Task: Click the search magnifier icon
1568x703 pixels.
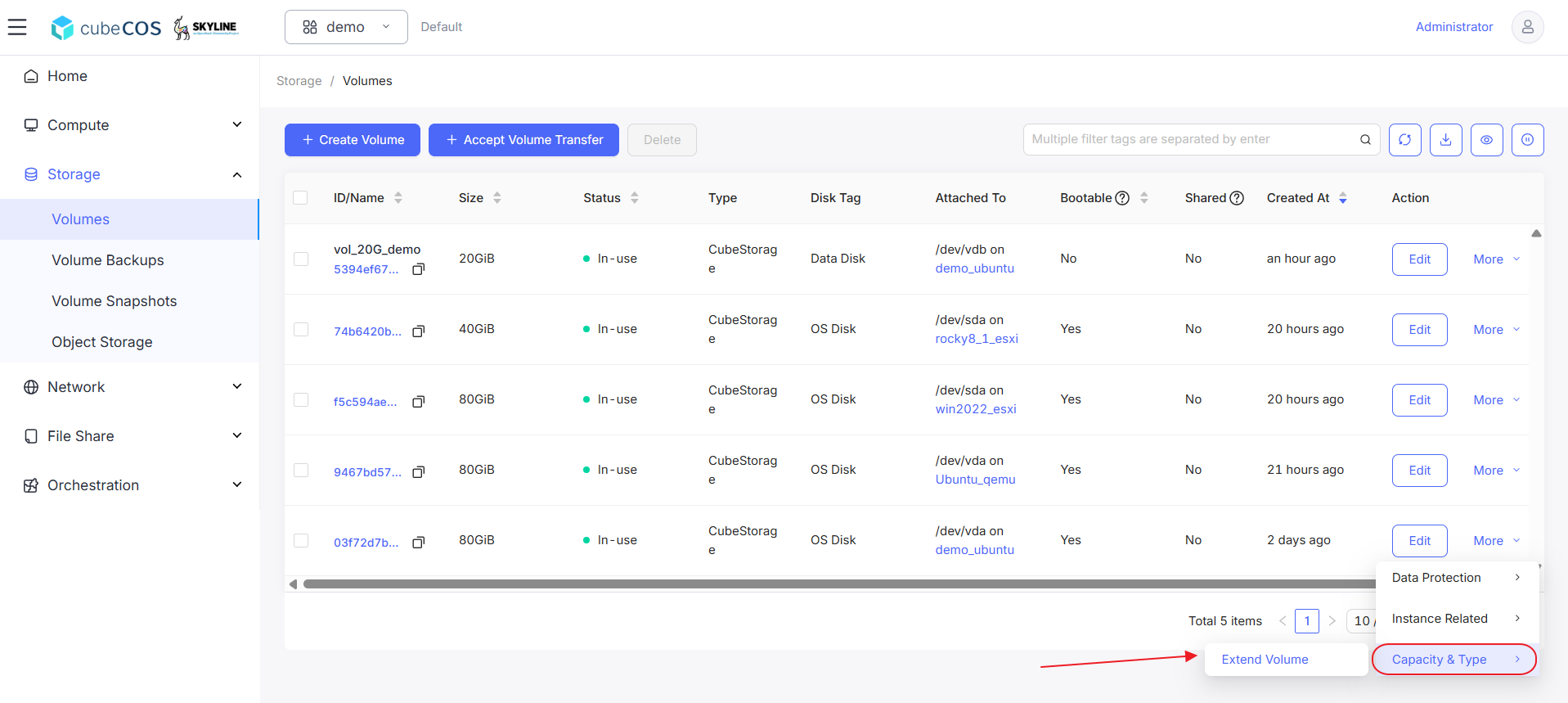Action: click(x=1365, y=140)
